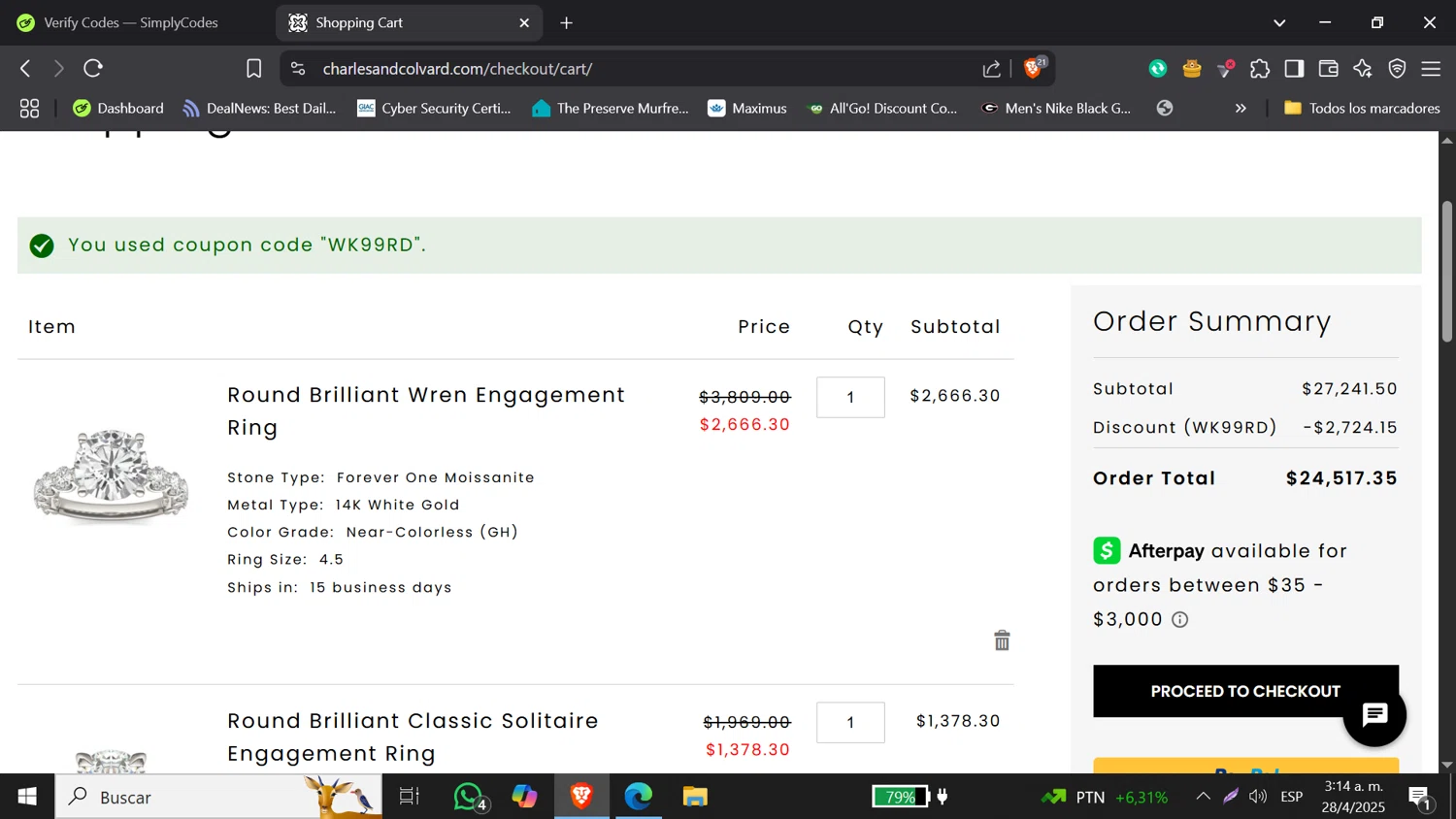The image size is (1456, 819).
Task: Open the Windows Start menu
Action: [x=27, y=797]
